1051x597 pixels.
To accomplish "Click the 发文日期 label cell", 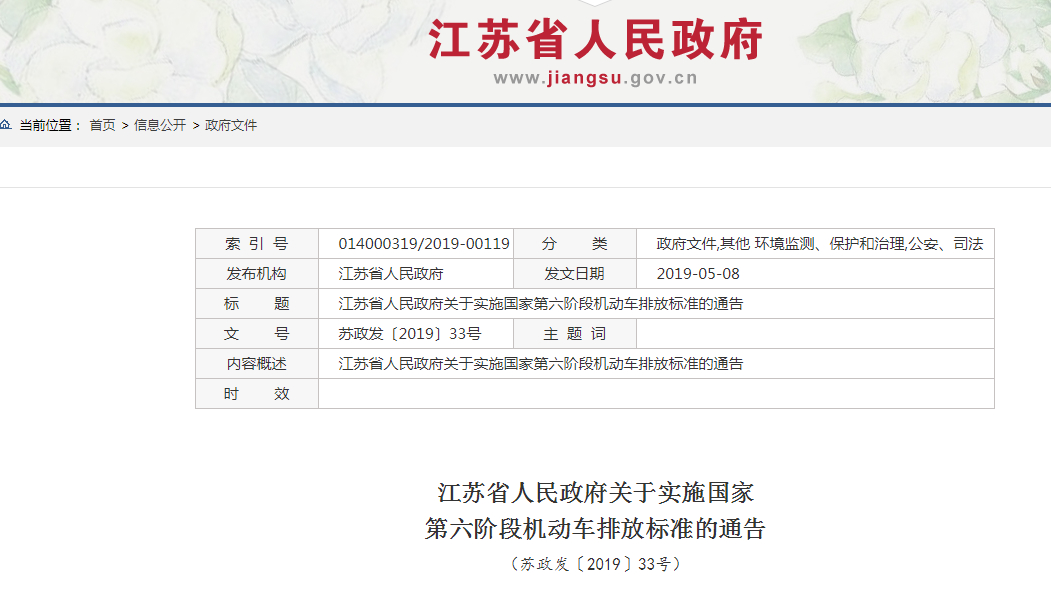I will (574, 274).
